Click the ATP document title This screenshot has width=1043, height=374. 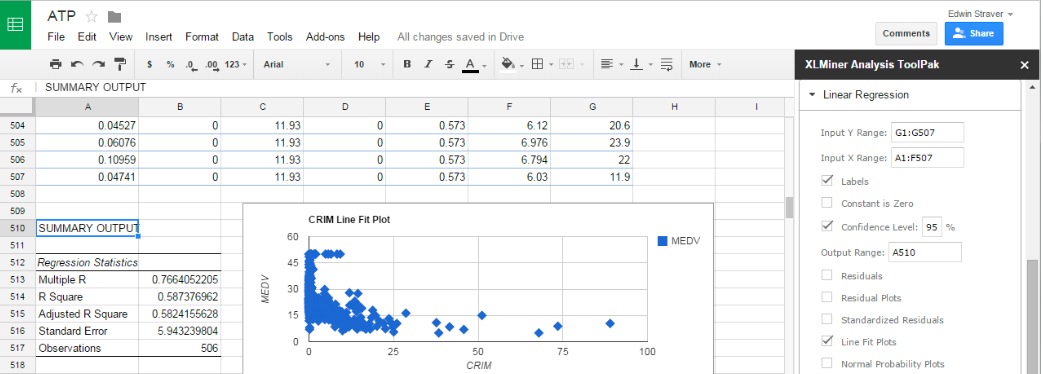coord(61,17)
